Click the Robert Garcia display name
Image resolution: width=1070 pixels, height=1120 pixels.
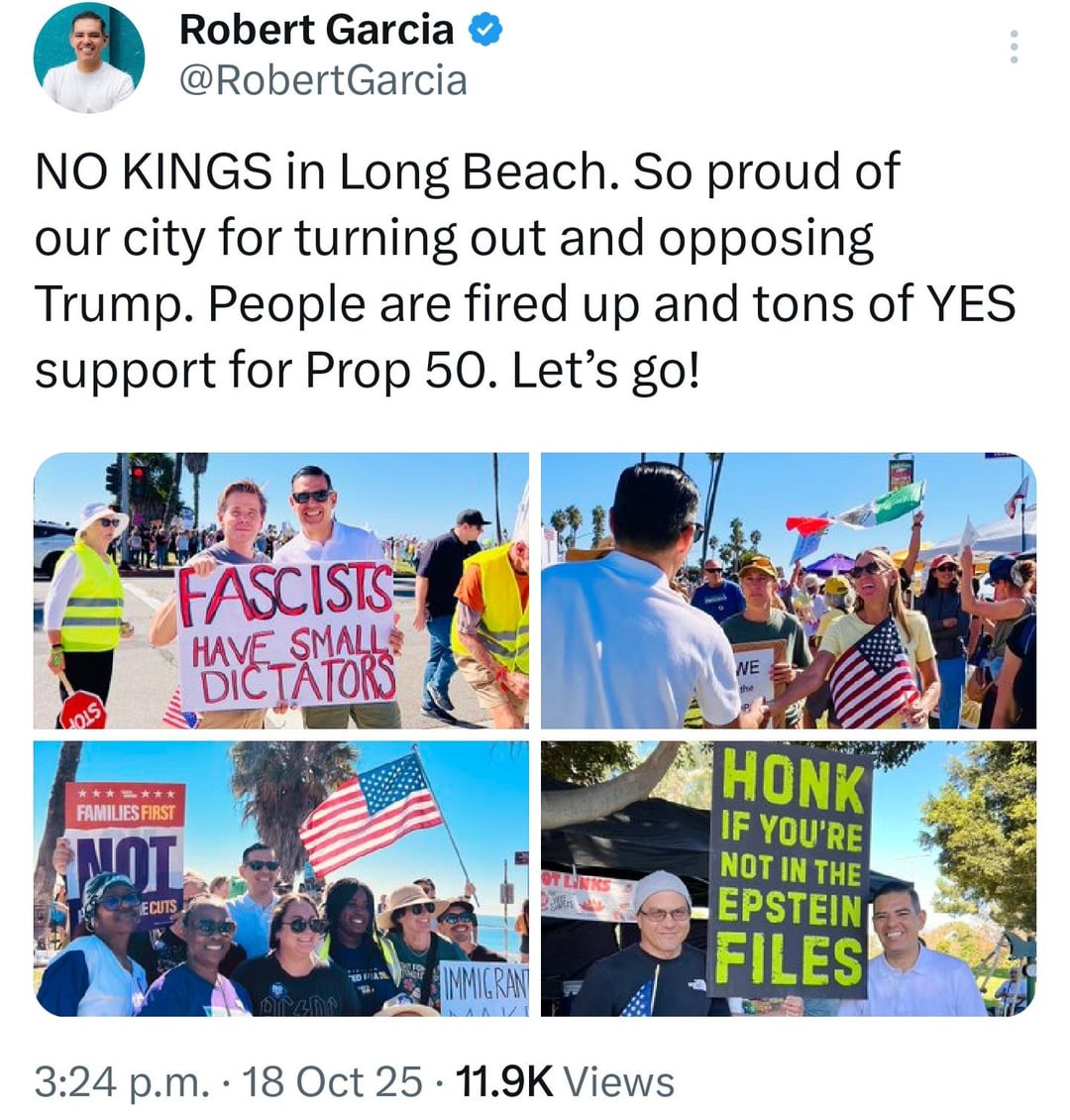click(x=316, y=30)
